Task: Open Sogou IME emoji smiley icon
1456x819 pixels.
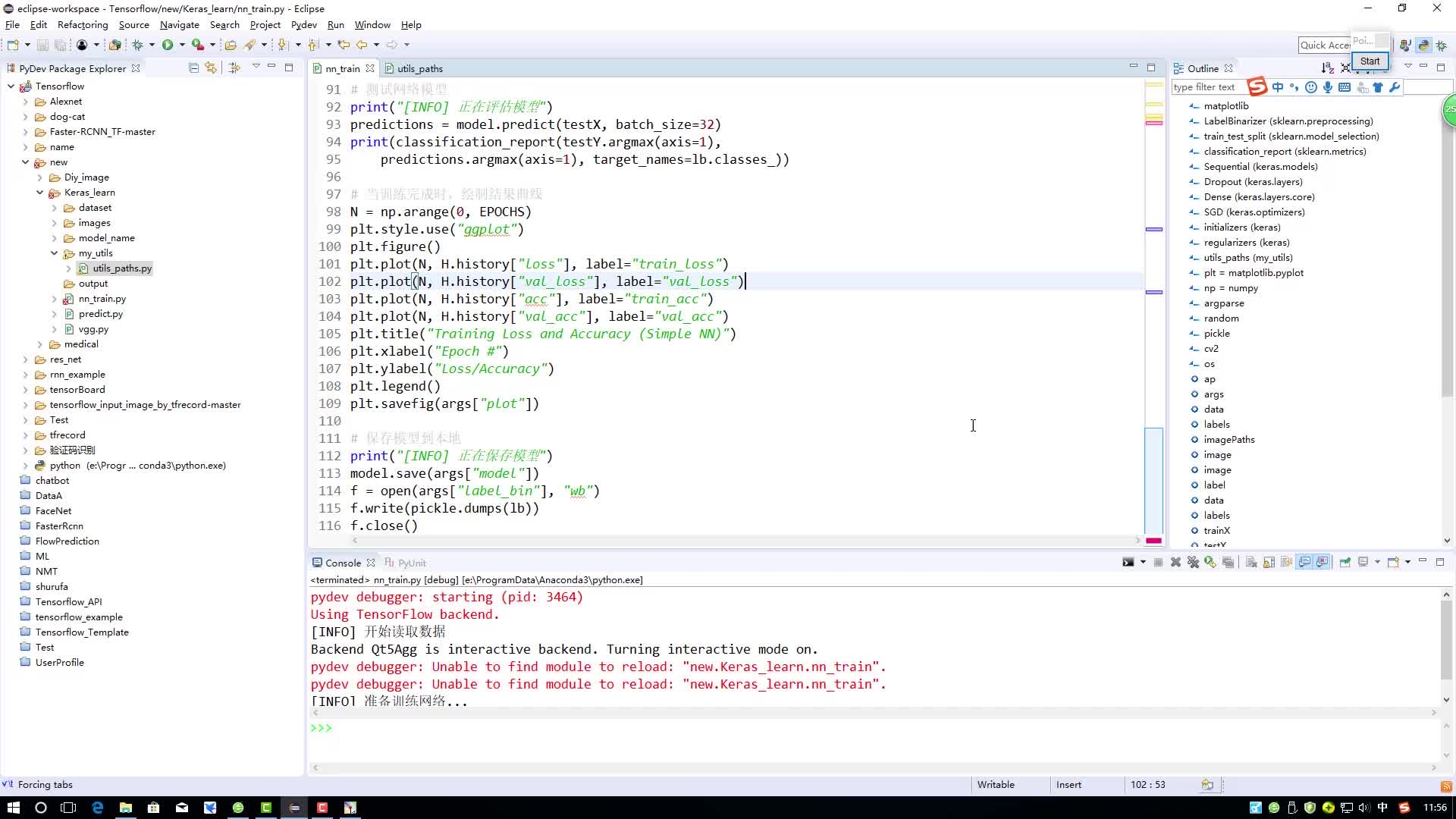Action: [x=1311, y=87]
